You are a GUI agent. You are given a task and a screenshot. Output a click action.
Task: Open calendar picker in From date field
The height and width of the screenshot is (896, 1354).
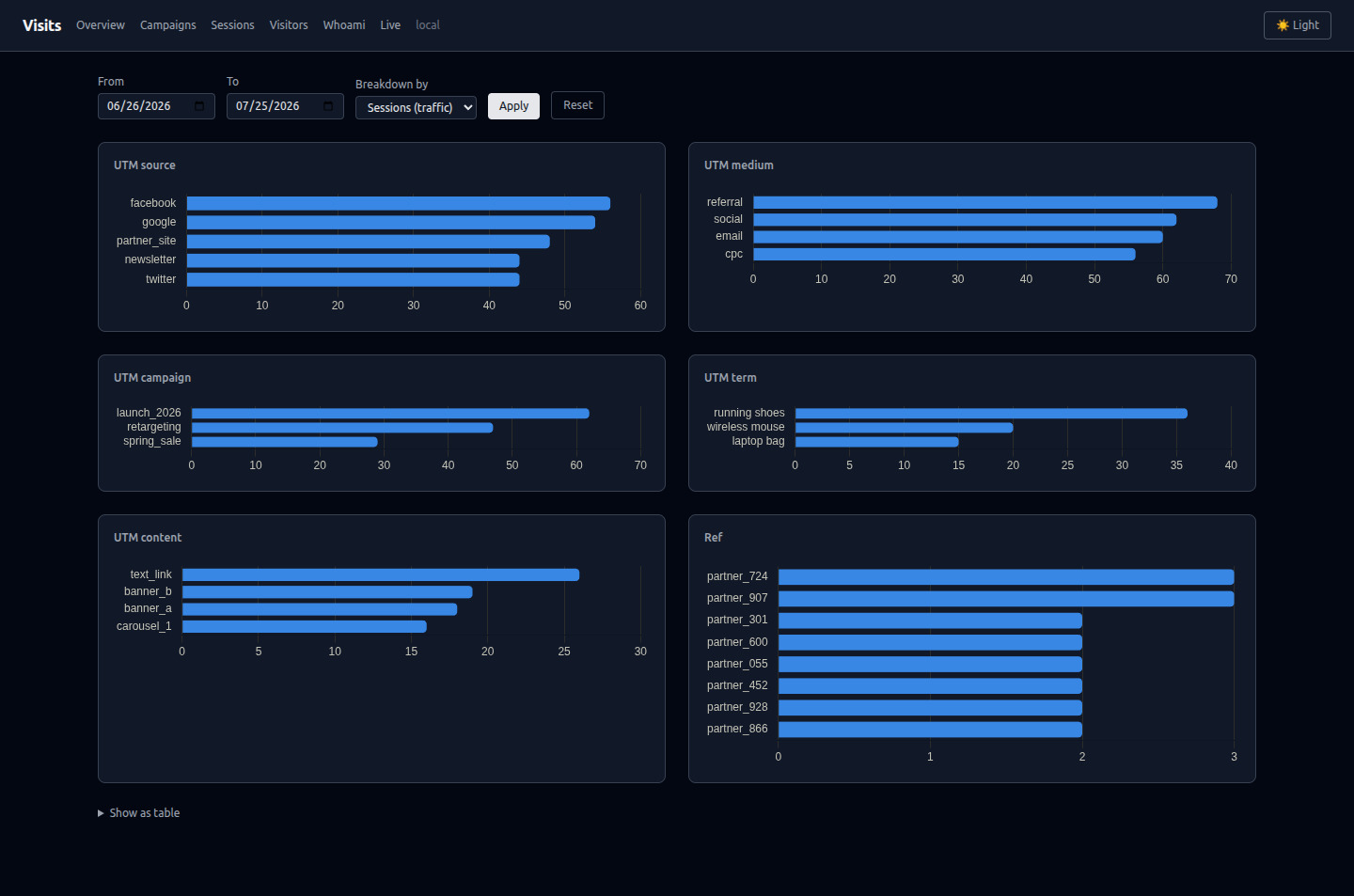(199, 106)
